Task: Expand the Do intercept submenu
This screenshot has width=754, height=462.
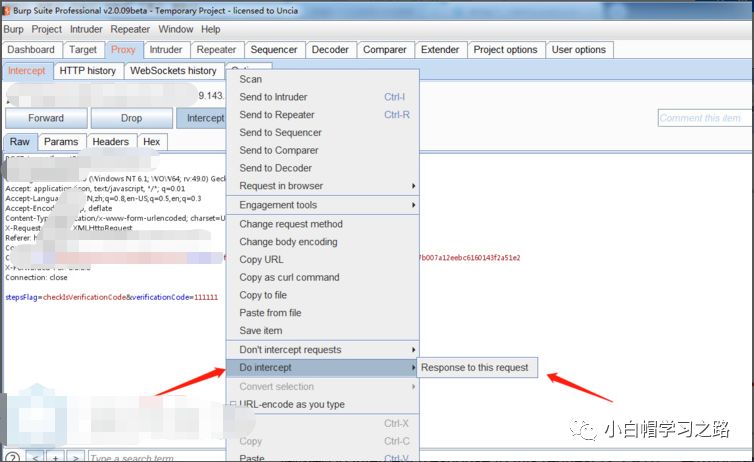Action: (x=323, y=368)
